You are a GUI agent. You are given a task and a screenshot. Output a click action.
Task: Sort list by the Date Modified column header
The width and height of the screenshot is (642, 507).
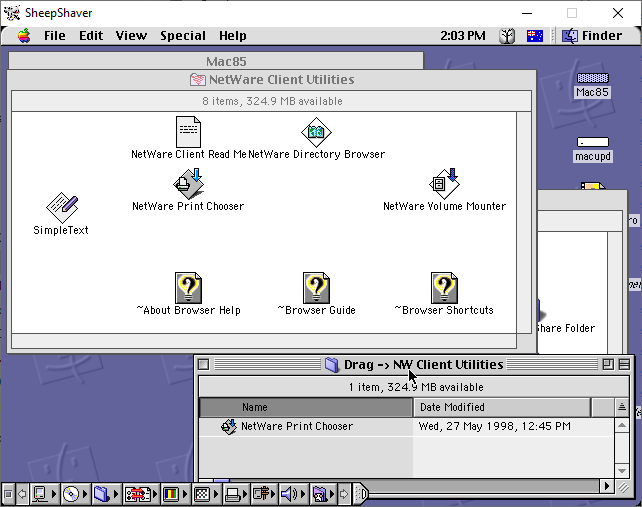tap(502, 407)
